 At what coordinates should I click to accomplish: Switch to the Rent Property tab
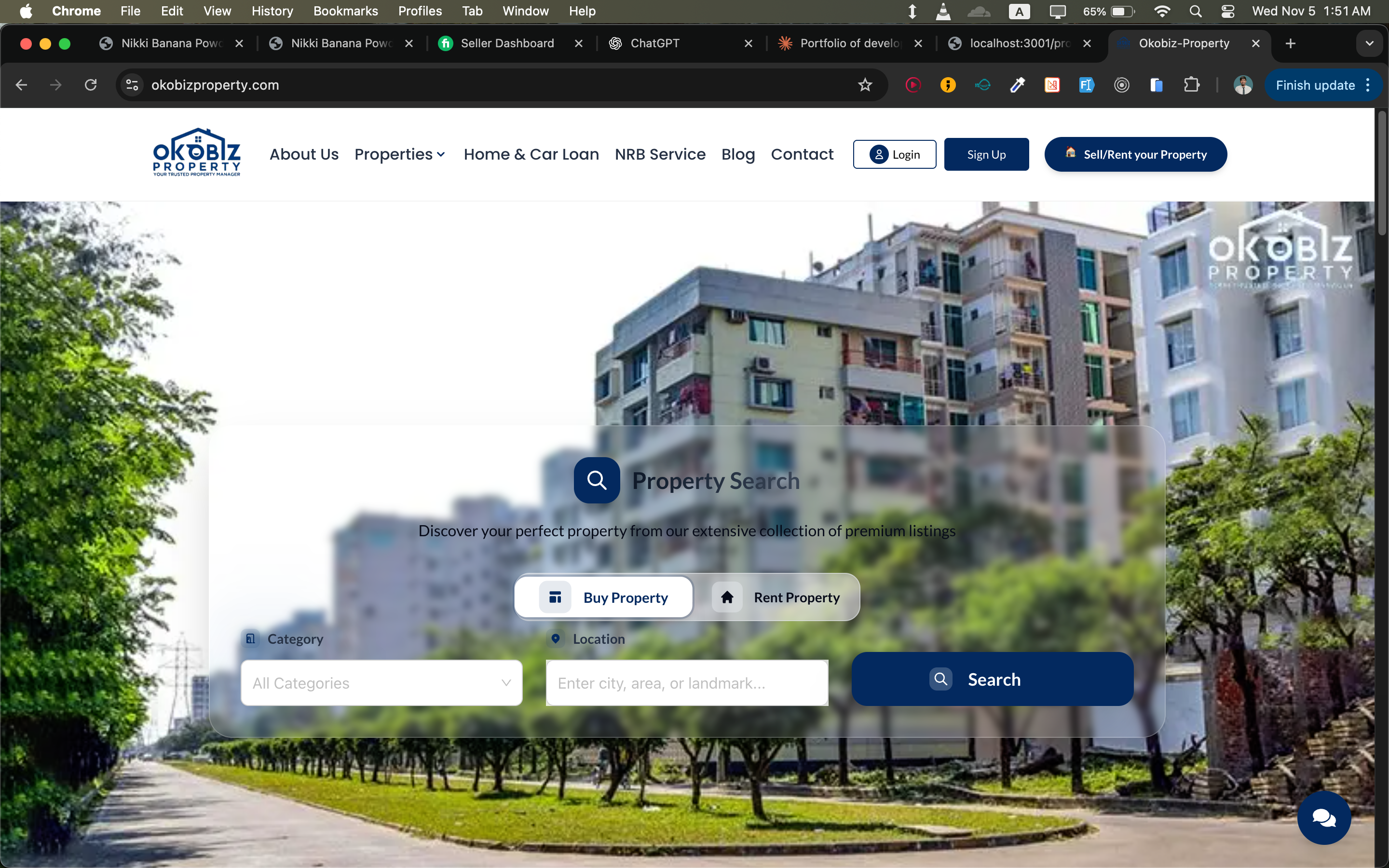[780, 597]
